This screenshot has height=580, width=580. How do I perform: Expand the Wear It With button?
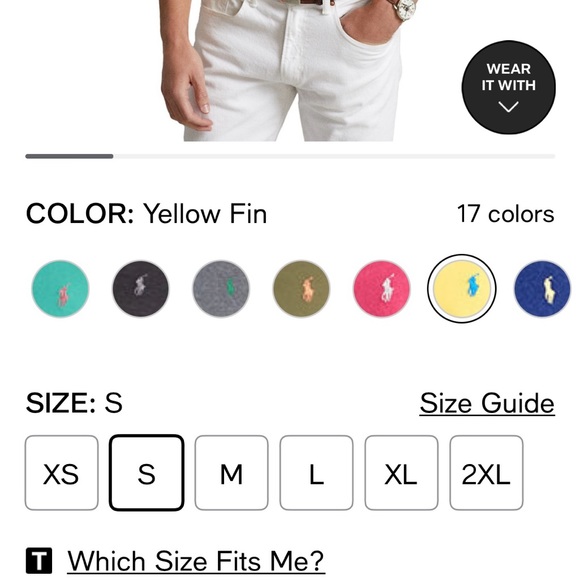tap(509, 87)
